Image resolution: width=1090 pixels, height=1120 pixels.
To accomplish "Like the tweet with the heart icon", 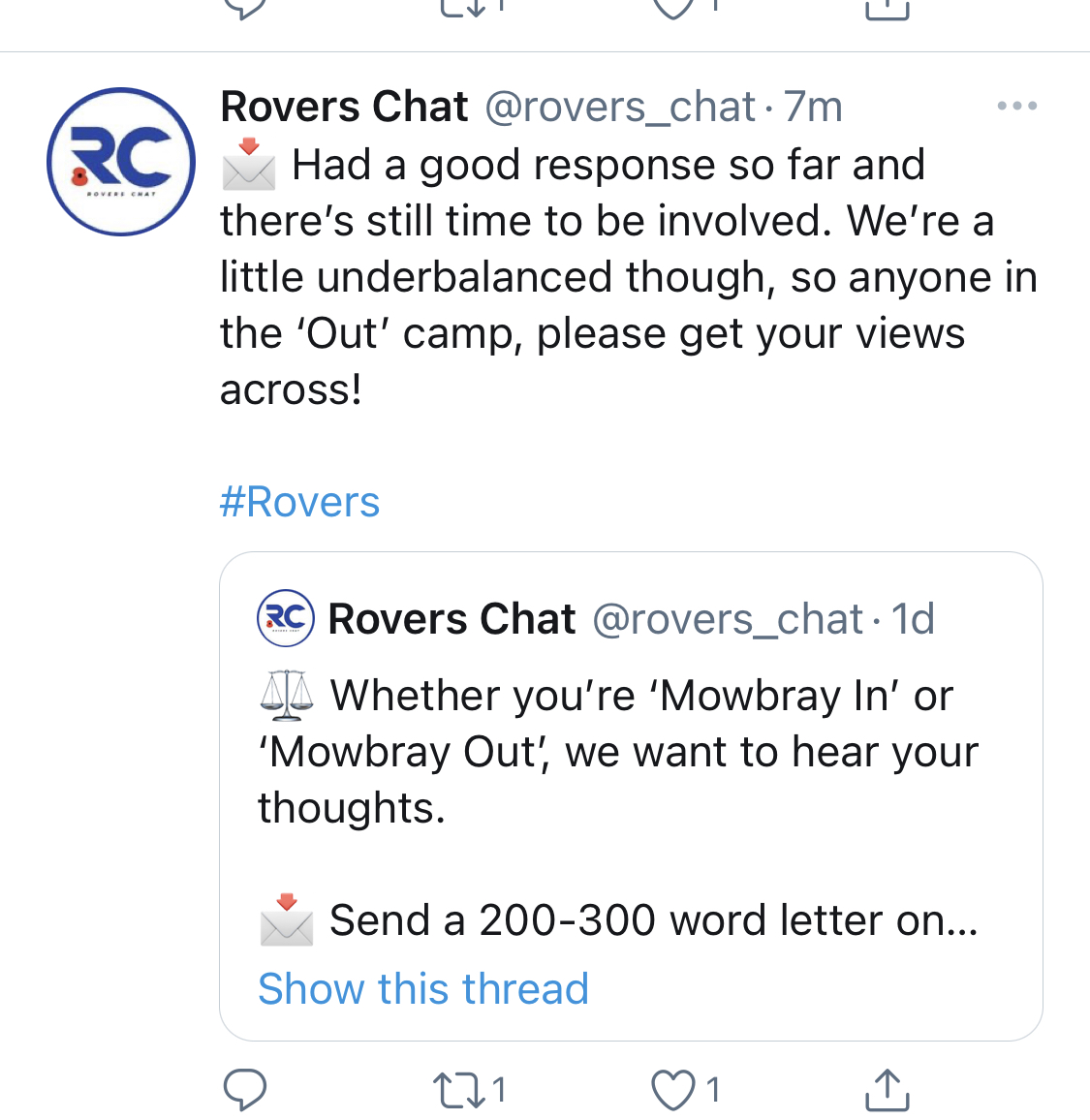I will 671,1090.
